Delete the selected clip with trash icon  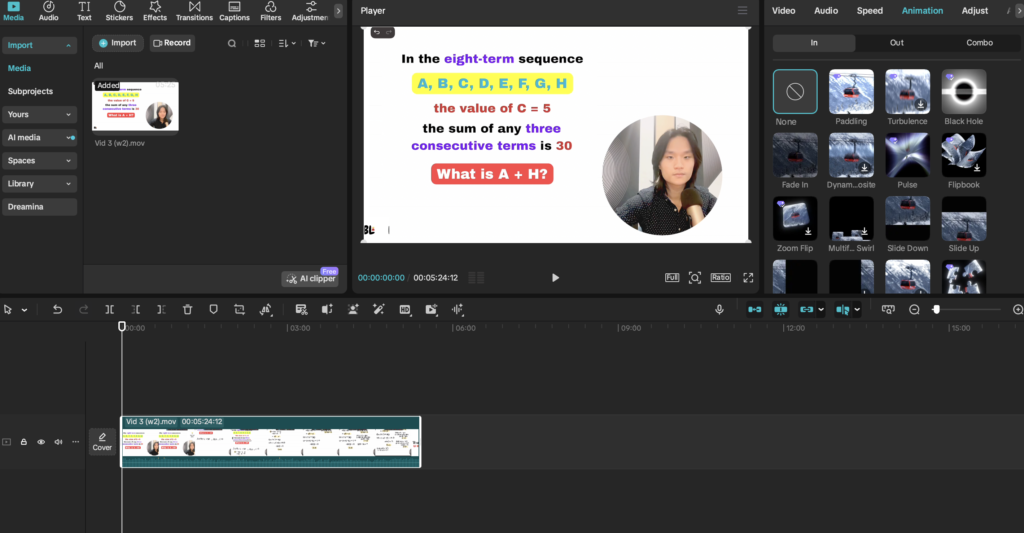pyautogui.click(x=187, y=310)
